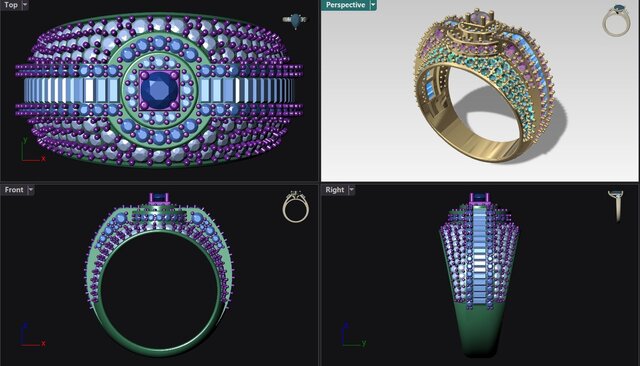This screenshot has height=366, width=640.
Task: Open the Top viewport title menu
Action: [x=11, y=5]
